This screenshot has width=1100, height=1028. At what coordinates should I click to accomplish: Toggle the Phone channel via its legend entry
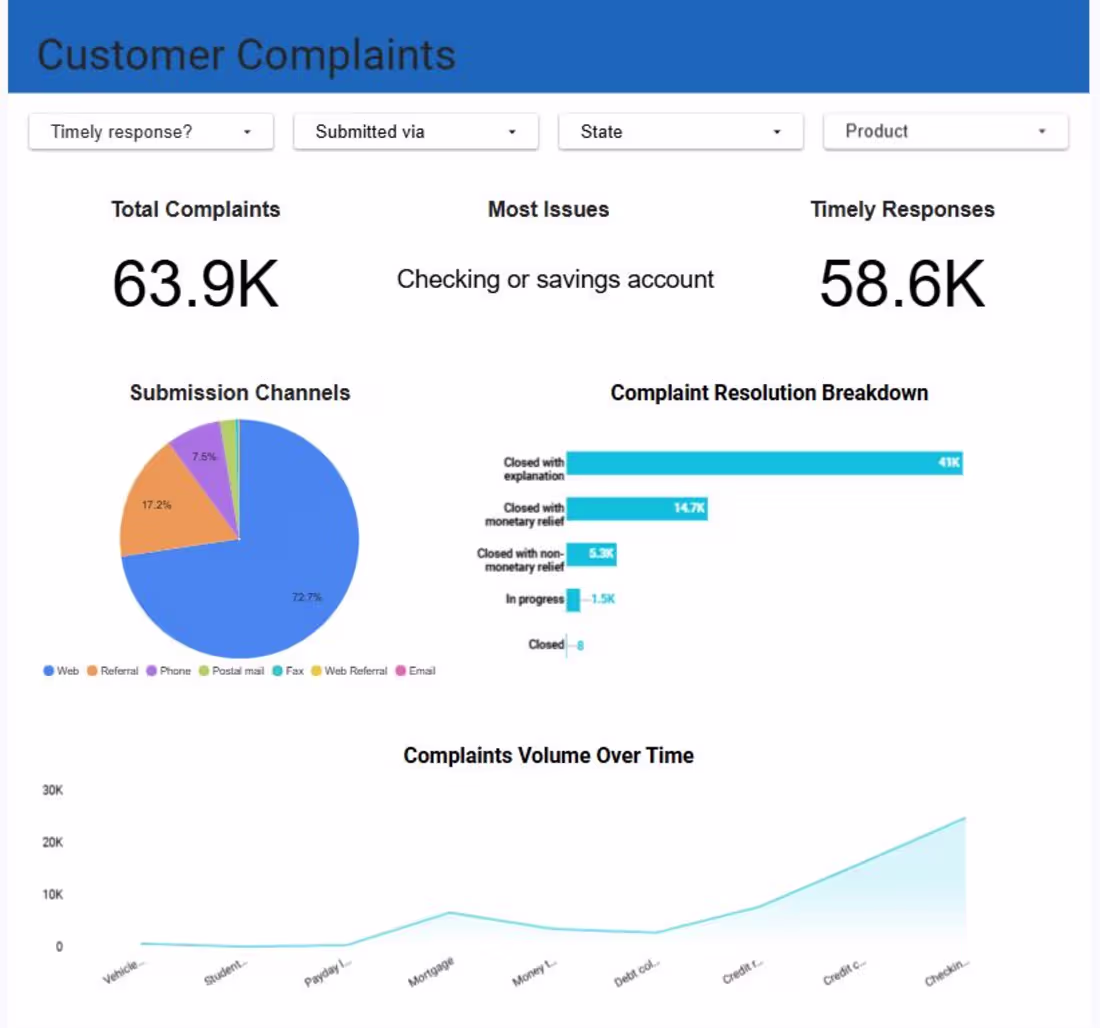(x=169, y=670)
